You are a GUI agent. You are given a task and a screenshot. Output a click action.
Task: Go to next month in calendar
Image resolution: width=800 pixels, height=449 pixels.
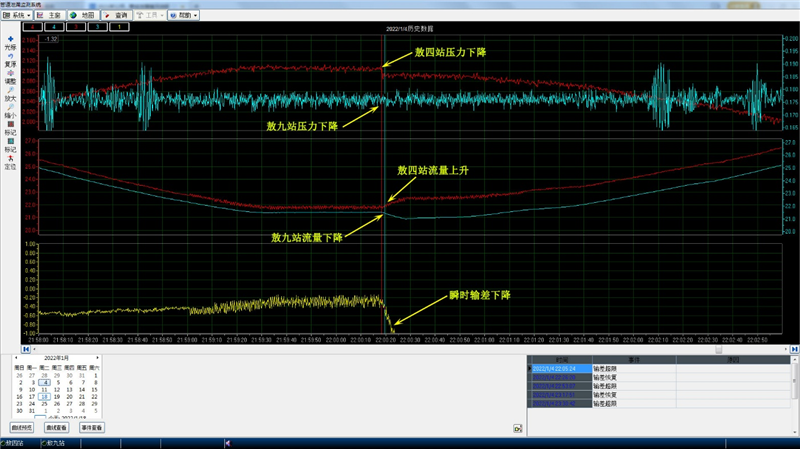97,357
